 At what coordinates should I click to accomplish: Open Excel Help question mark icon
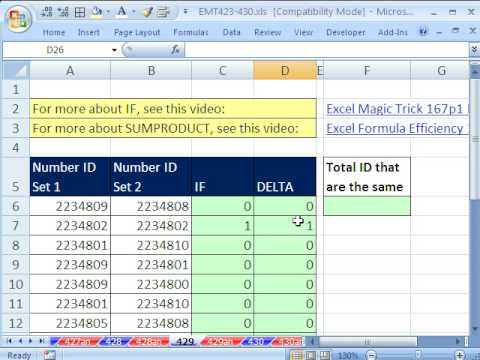tap(423, 32)
